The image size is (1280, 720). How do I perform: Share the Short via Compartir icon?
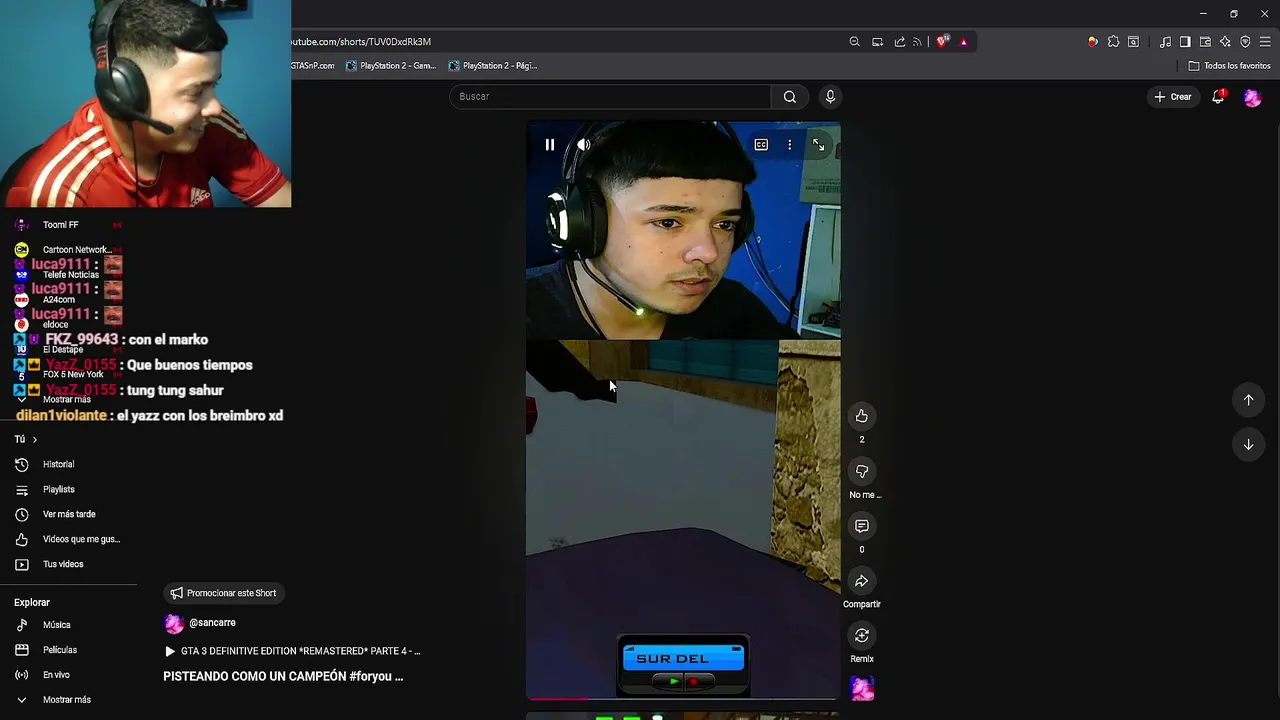861,581
